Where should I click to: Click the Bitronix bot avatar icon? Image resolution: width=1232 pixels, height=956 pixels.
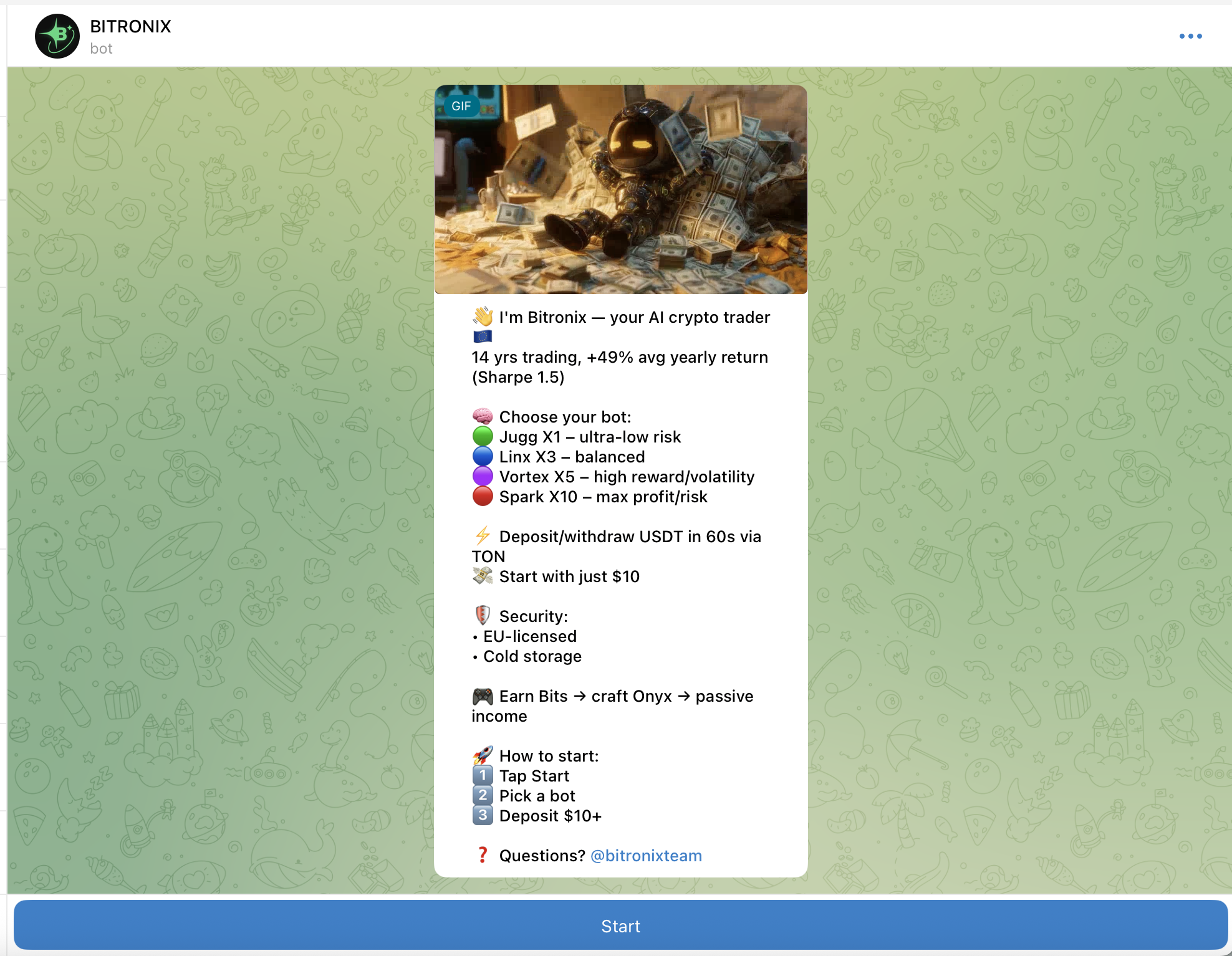pyautogui.click(x=57, y=36)
